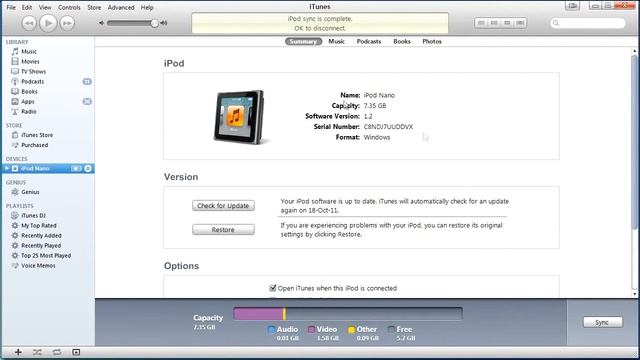
Task: Select the Summary tab
Action: [x=303, y=42]
